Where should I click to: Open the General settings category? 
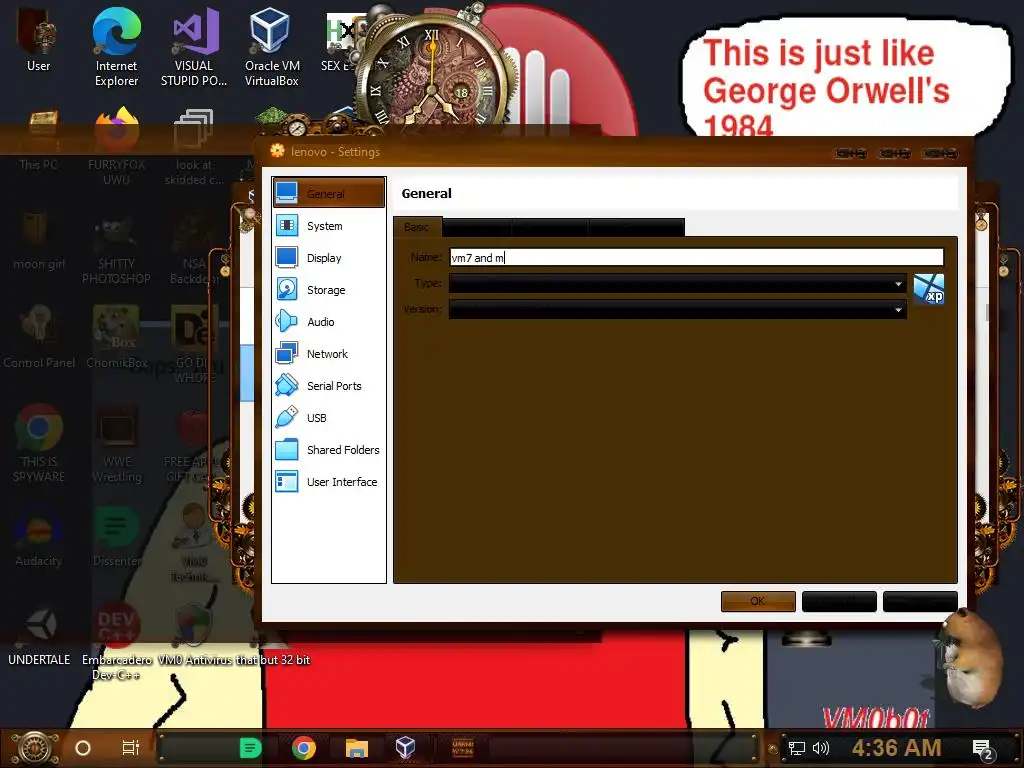328,193
